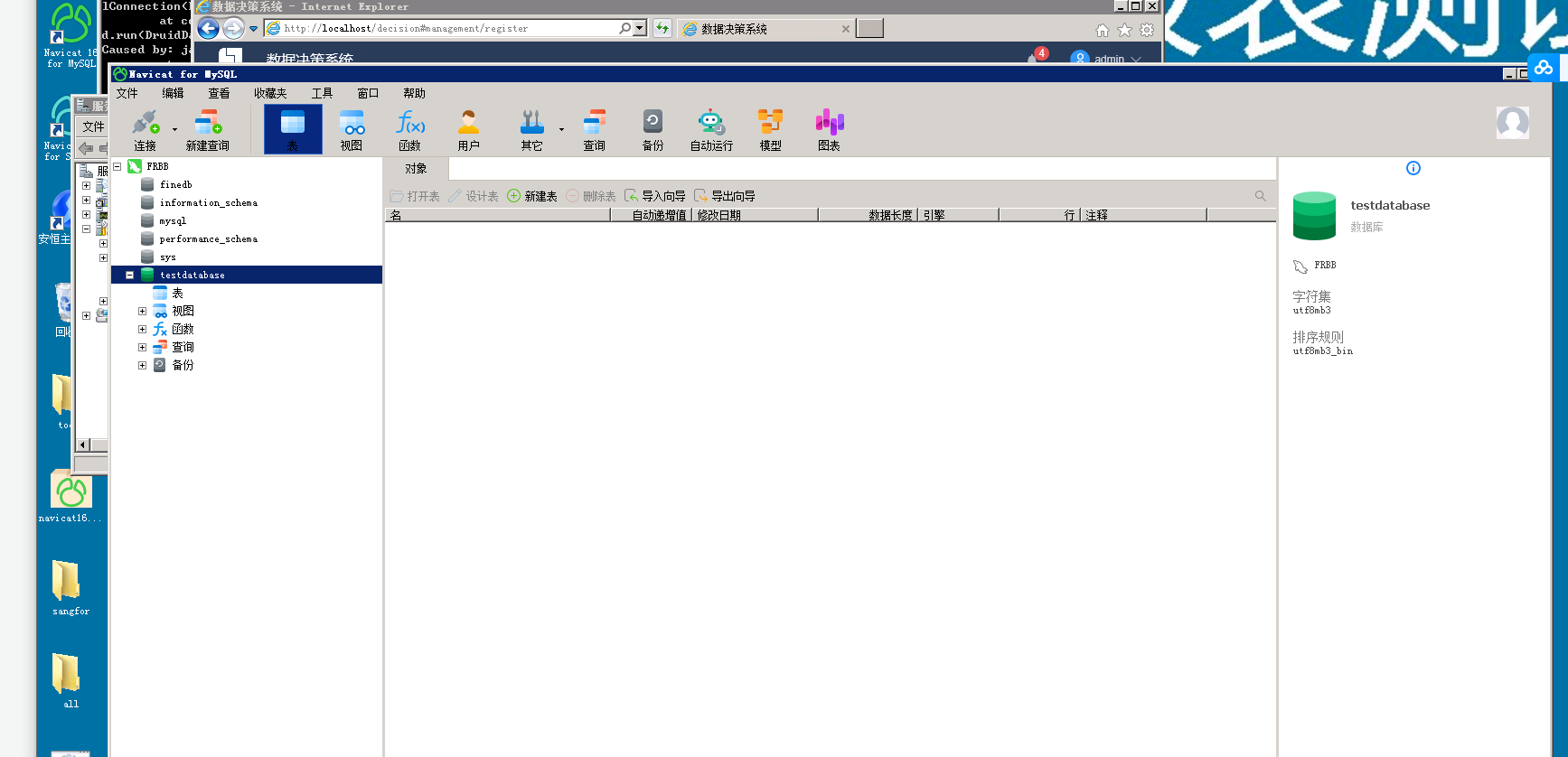1568x757 pixels.
Task: Select the information_schema database
Action: point(208,202)
